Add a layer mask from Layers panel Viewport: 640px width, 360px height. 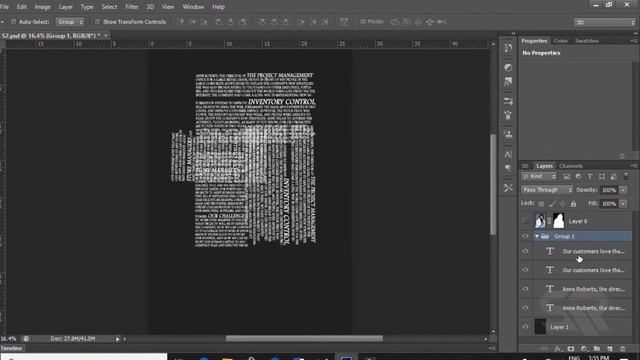click(x=571, y=349)
